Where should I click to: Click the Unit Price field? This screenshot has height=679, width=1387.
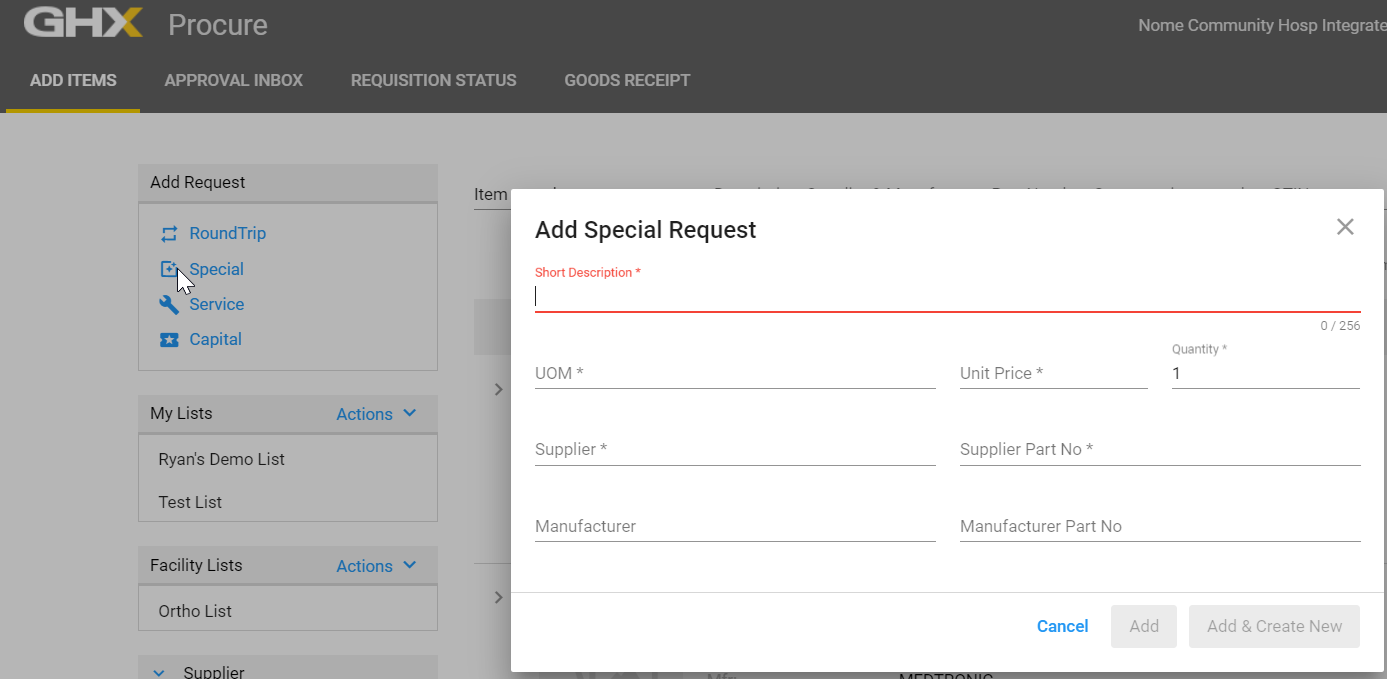coord(1054,373)
